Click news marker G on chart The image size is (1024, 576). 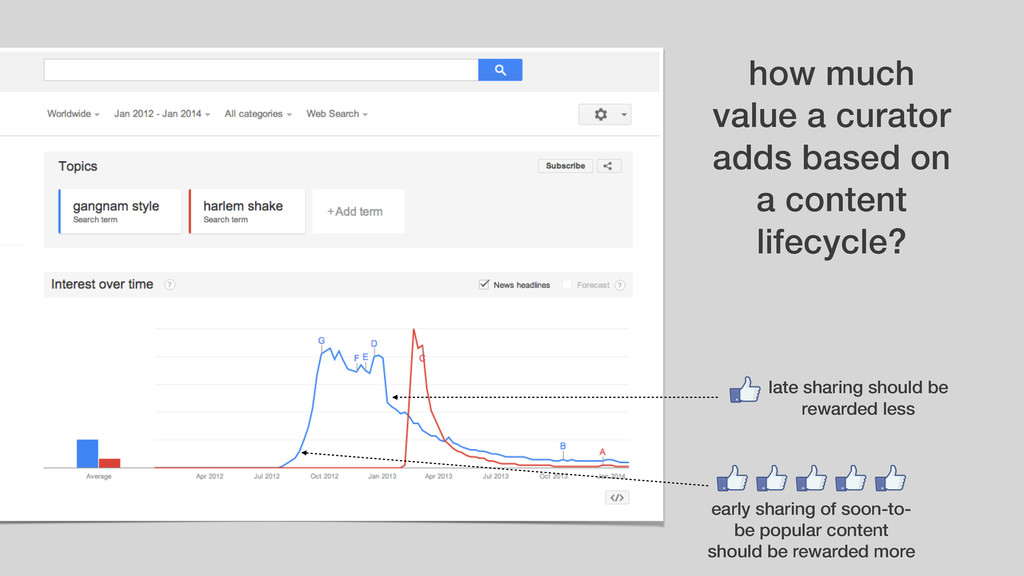click(321, 341)
